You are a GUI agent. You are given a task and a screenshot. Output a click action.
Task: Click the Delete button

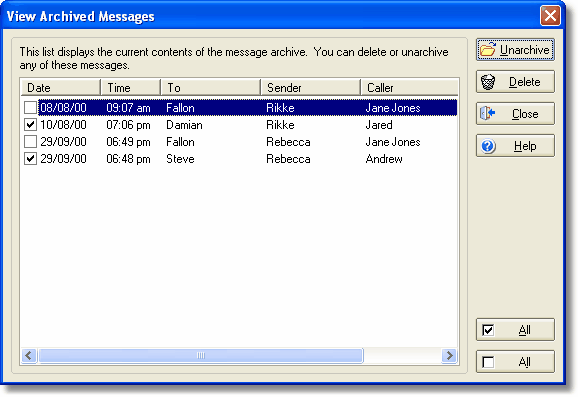pyautogui.click(x=515, y=82)
